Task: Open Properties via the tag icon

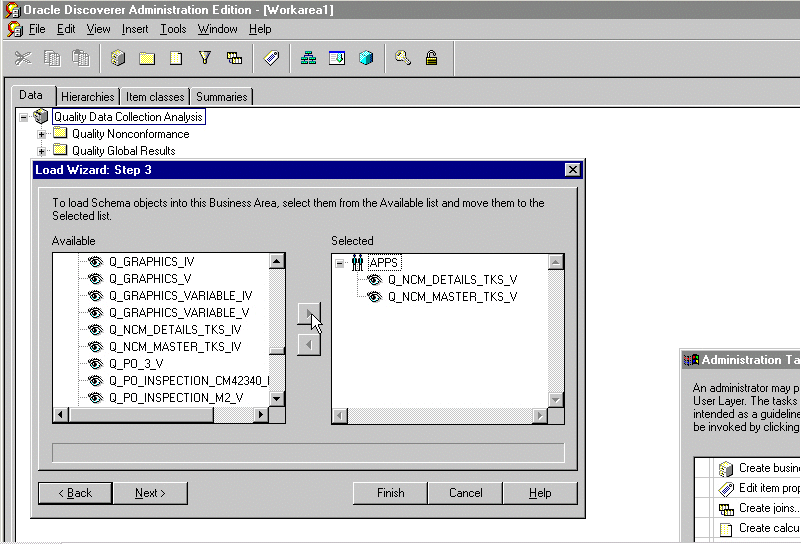Action: [271, 58]
